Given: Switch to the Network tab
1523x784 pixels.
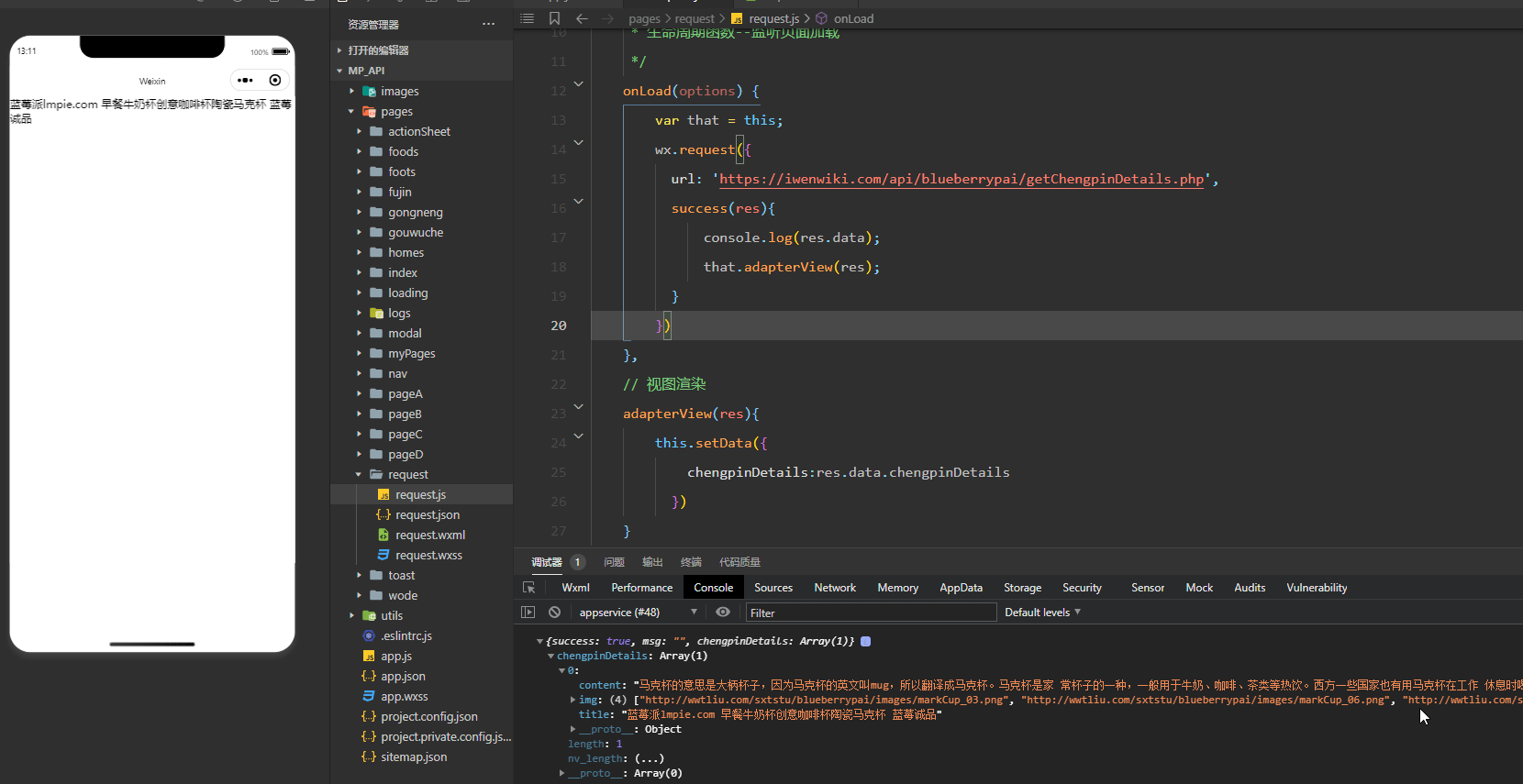Looking at the screenshot, I should point(835,588).
